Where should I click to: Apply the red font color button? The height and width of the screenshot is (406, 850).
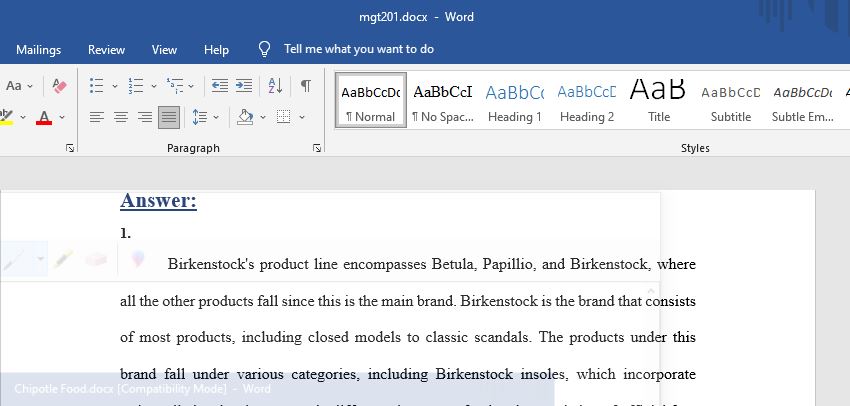[x=44, y=117]
